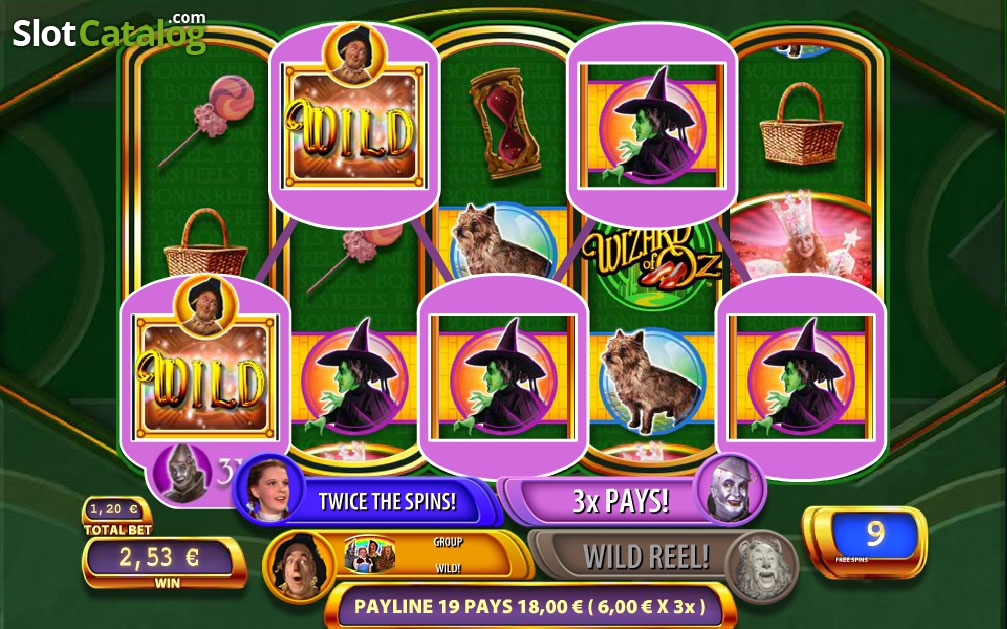The height and width of the screenshot is (629, 1007).
Task: Click the Scarecrow portrait on Group Wild banner
Action: [299, 567]
